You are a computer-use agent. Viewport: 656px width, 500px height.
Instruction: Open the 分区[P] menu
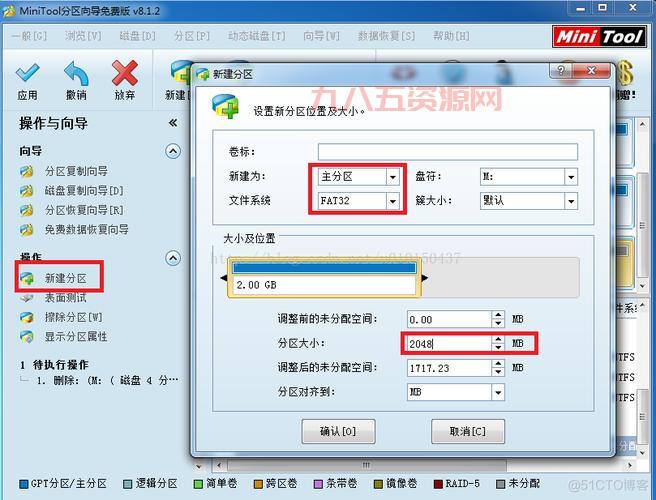point(192,36)
